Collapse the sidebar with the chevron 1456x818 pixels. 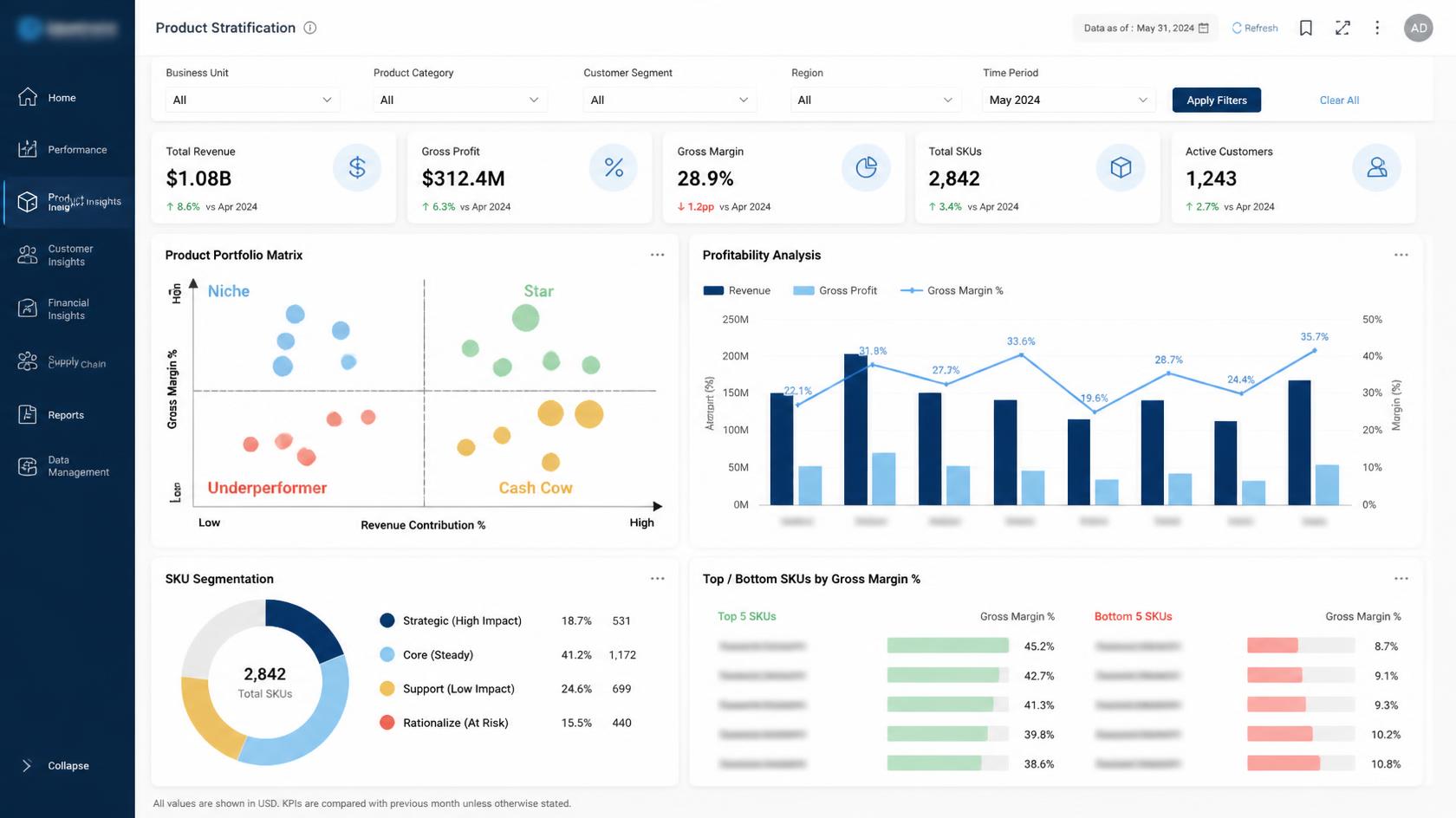coord(27,765)
